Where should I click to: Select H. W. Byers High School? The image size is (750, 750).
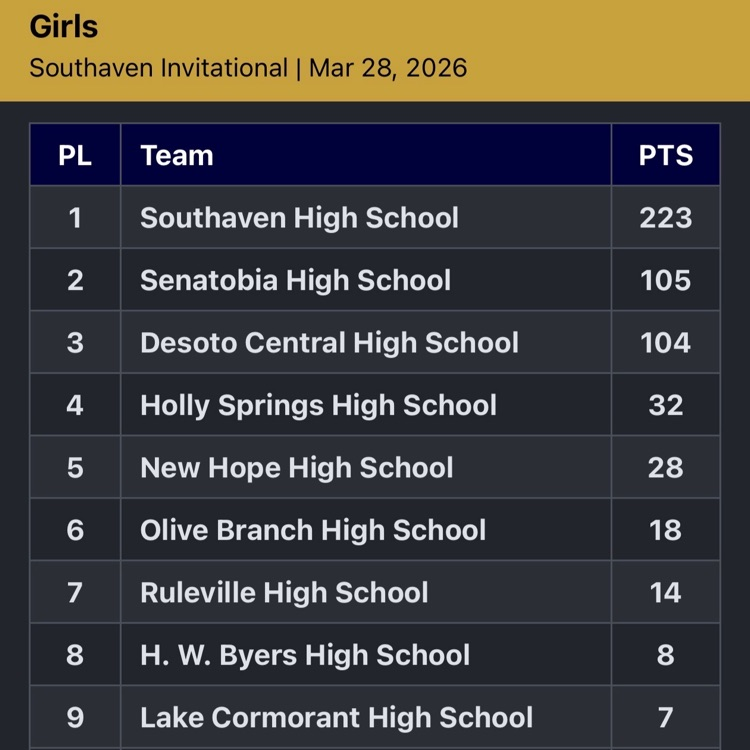click(305, 655)
